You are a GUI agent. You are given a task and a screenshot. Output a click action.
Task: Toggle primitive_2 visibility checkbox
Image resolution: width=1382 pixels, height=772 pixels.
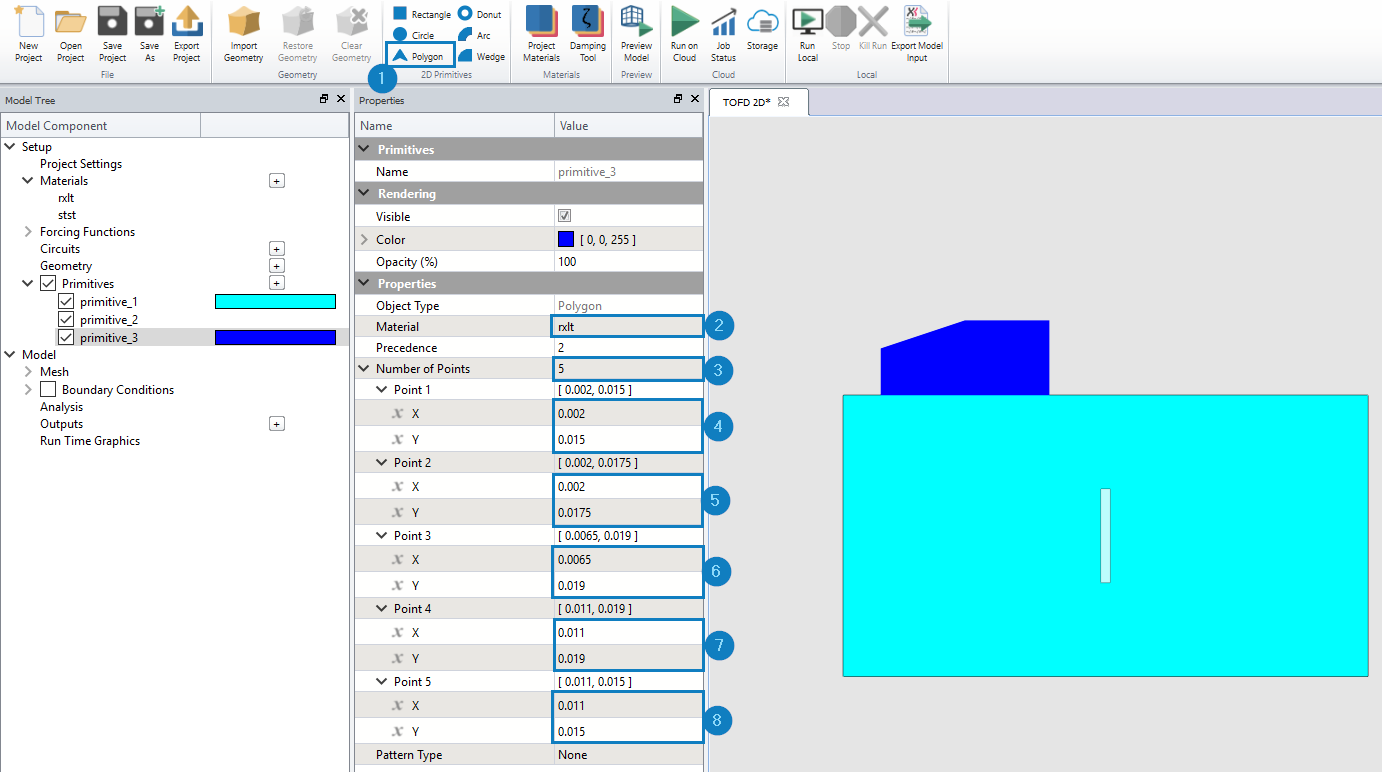coord(66,320)
